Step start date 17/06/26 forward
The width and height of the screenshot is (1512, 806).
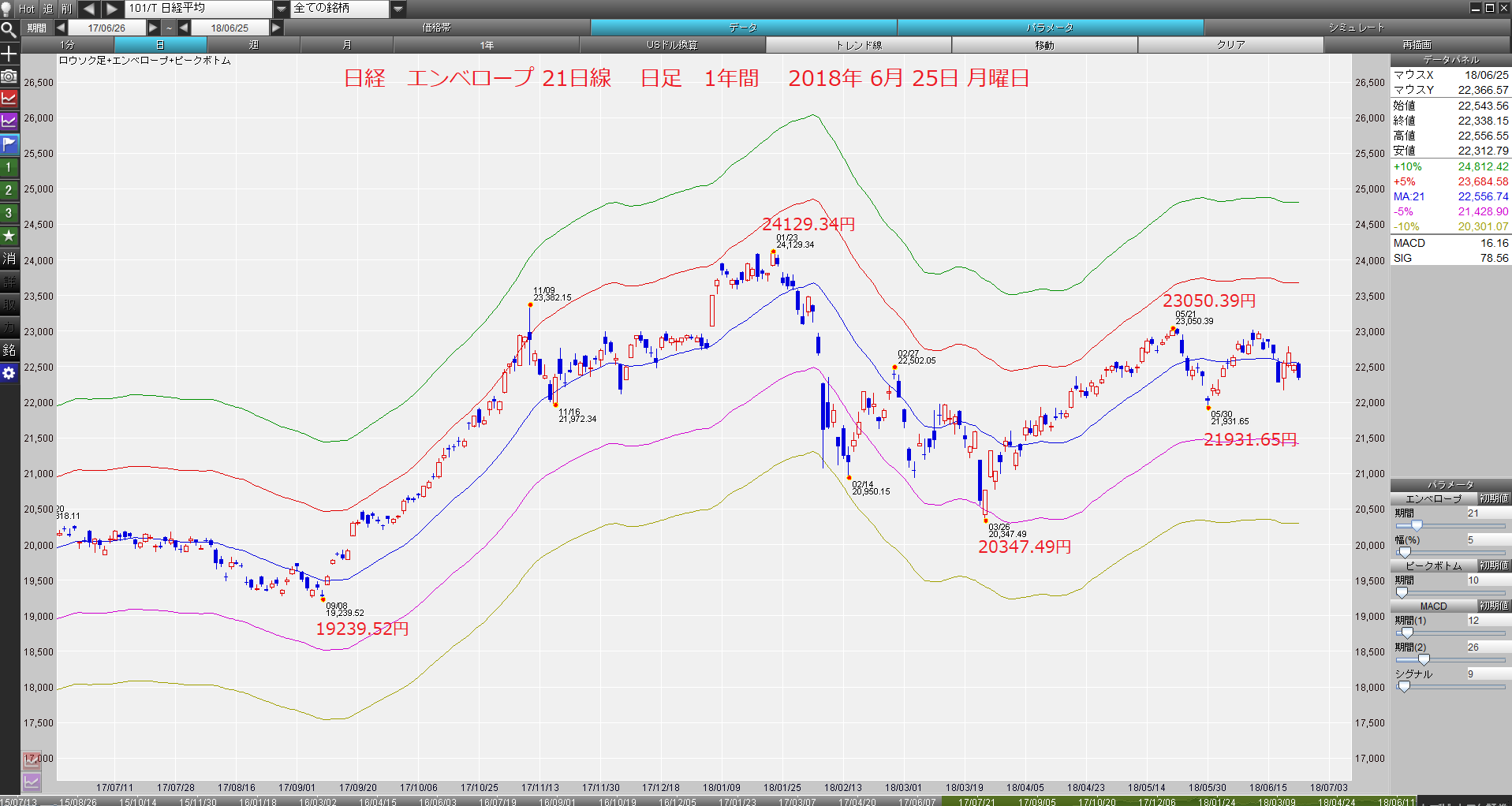[154, 28]
